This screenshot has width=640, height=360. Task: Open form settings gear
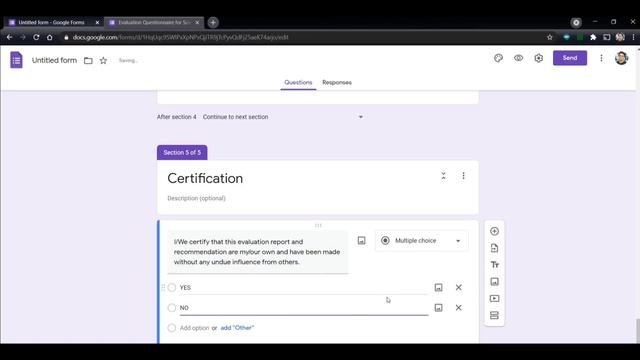(x=539, y=58)
